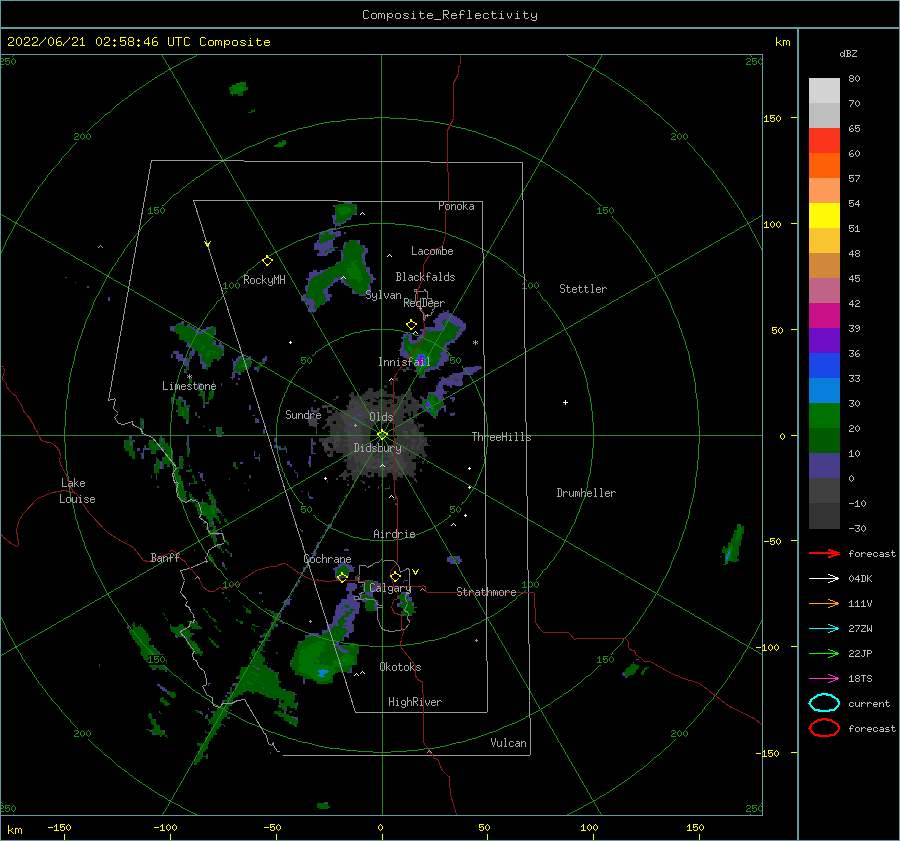Click the Cochrane town label
This screenshot has height=841, width=900.
(327, 559)
